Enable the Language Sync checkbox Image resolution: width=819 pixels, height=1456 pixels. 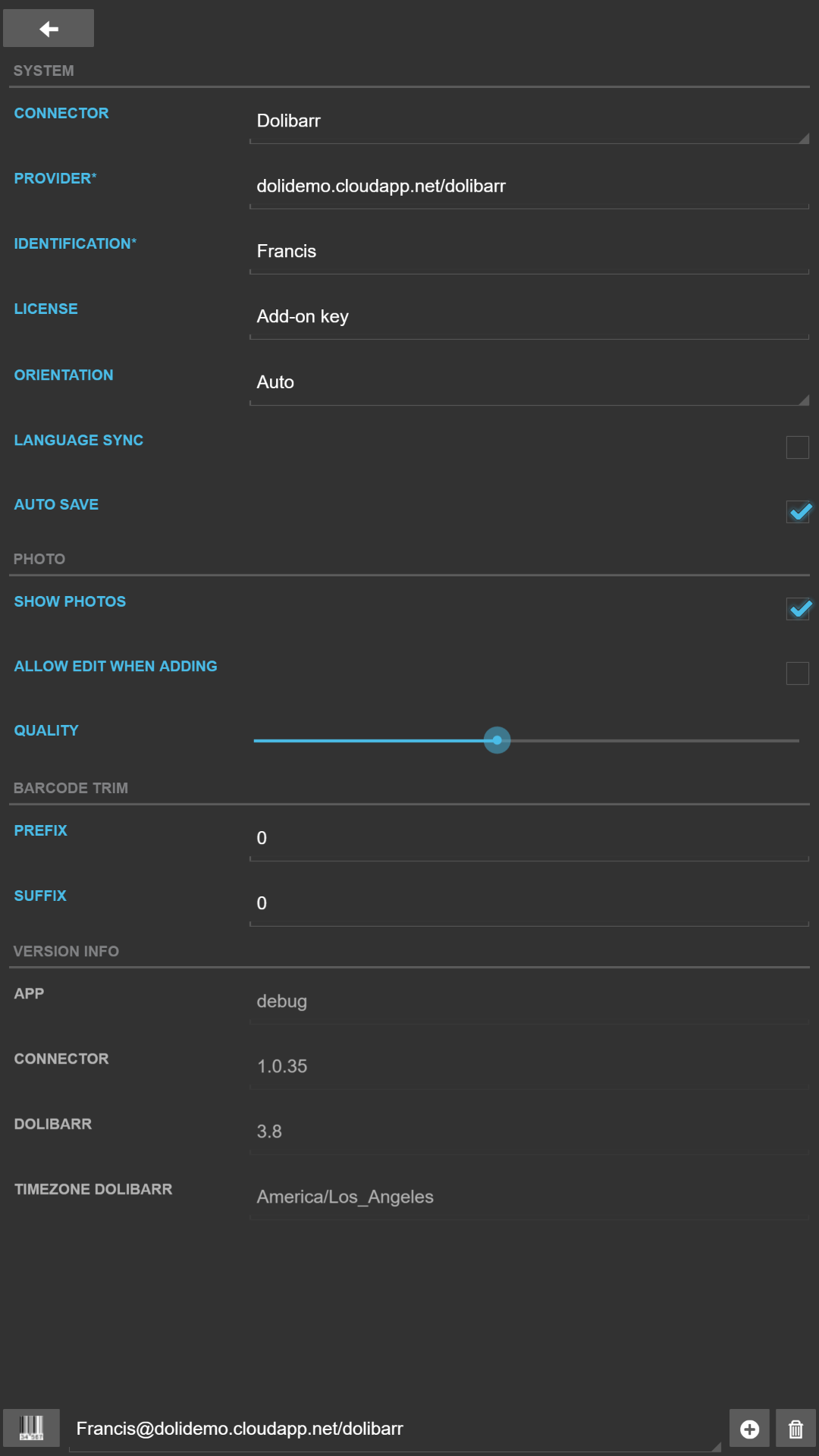[x=798, y=447]
